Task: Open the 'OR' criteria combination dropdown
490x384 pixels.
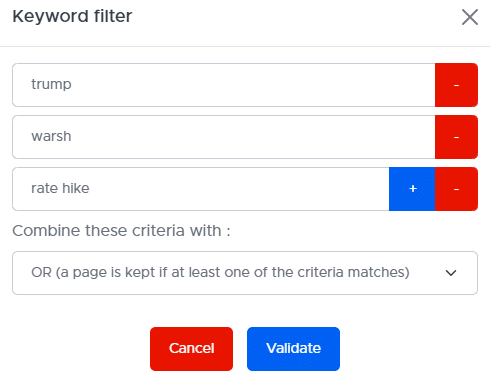Action: coord(245,273)
